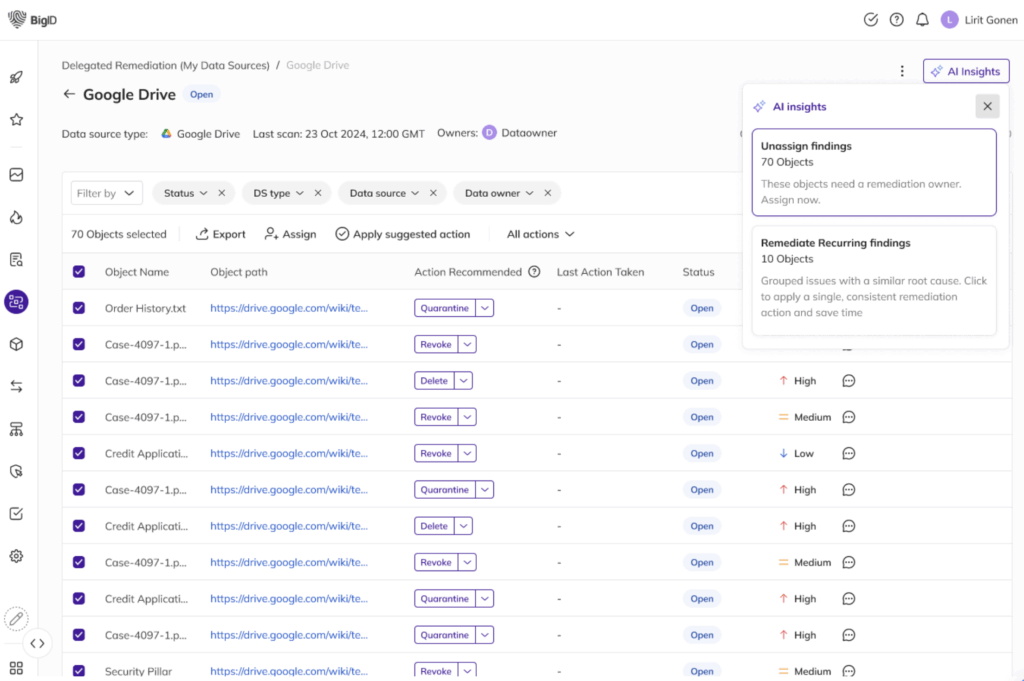
Task: Expand the Filter by dropdown
Action: point(107,193)
